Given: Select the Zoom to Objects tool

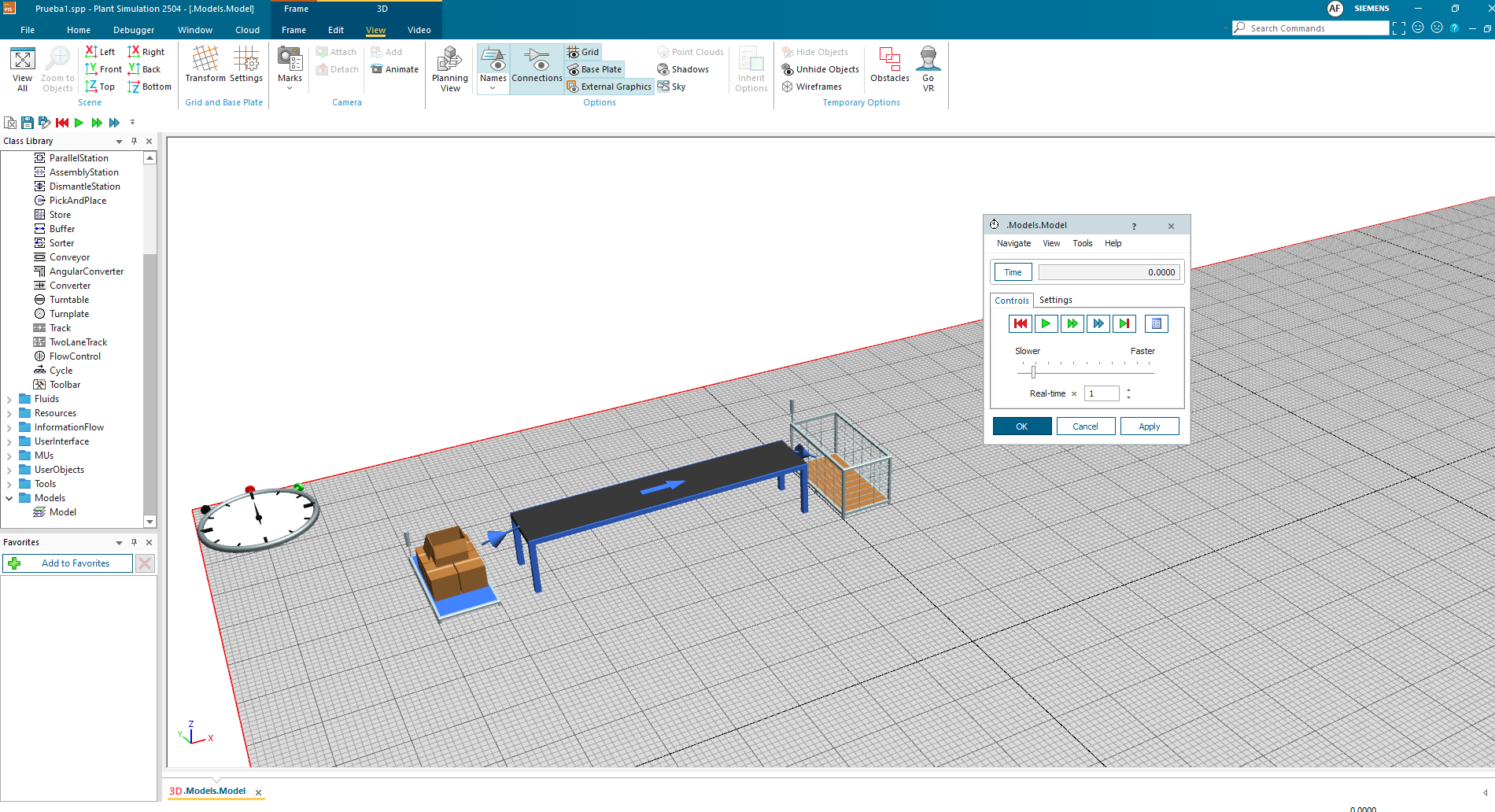Looking at the screenshot, I should (57, 67).
